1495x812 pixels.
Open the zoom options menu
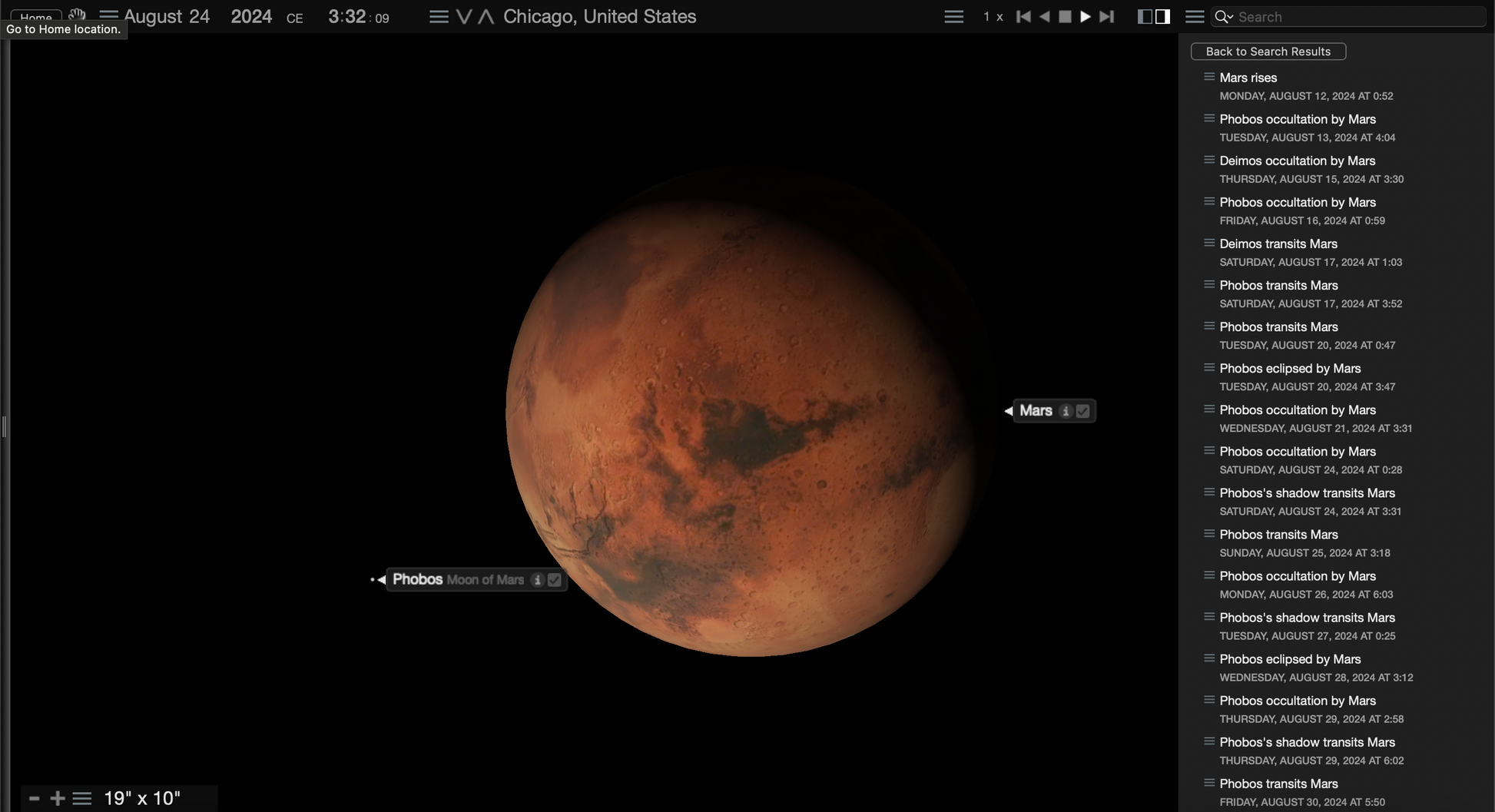[82, 799]
